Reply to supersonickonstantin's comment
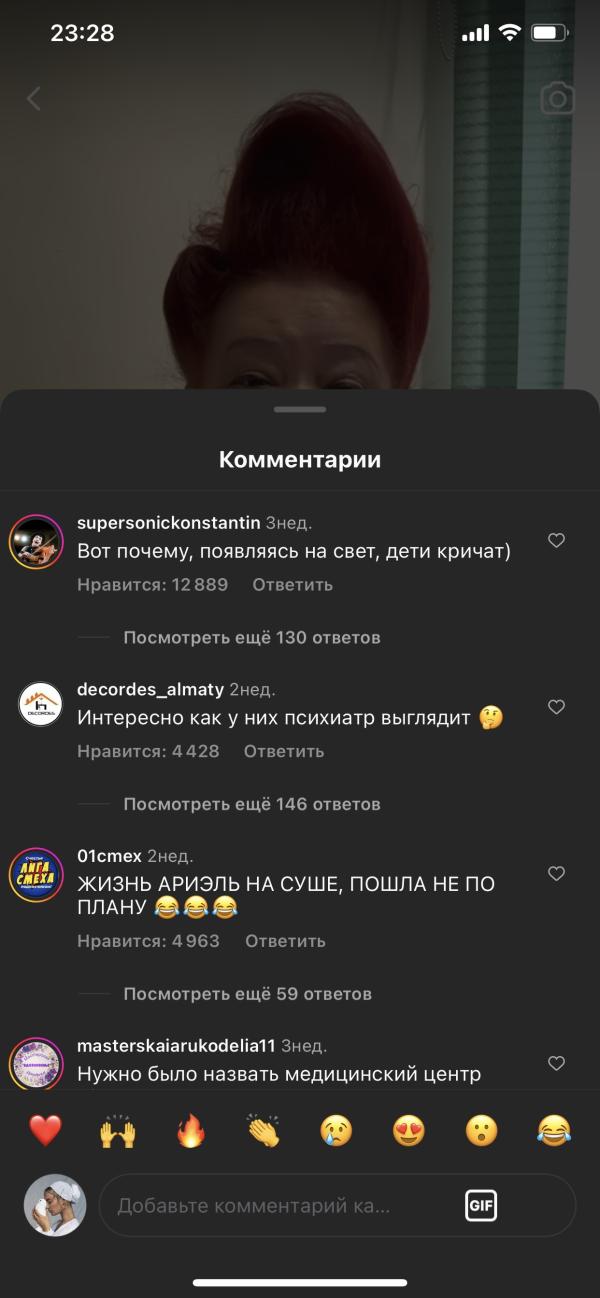This screenshot has height=1298, width=600. (292, 585)
